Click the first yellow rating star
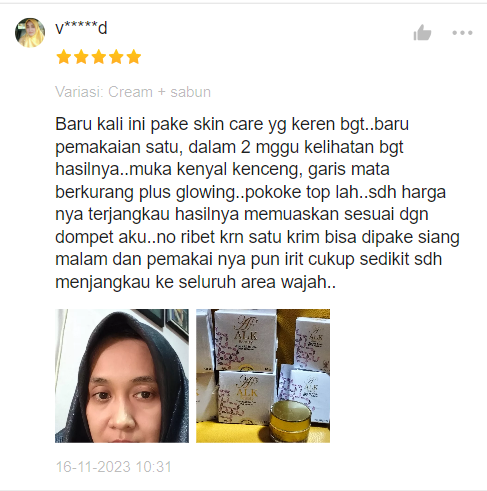 coord(63,57)
